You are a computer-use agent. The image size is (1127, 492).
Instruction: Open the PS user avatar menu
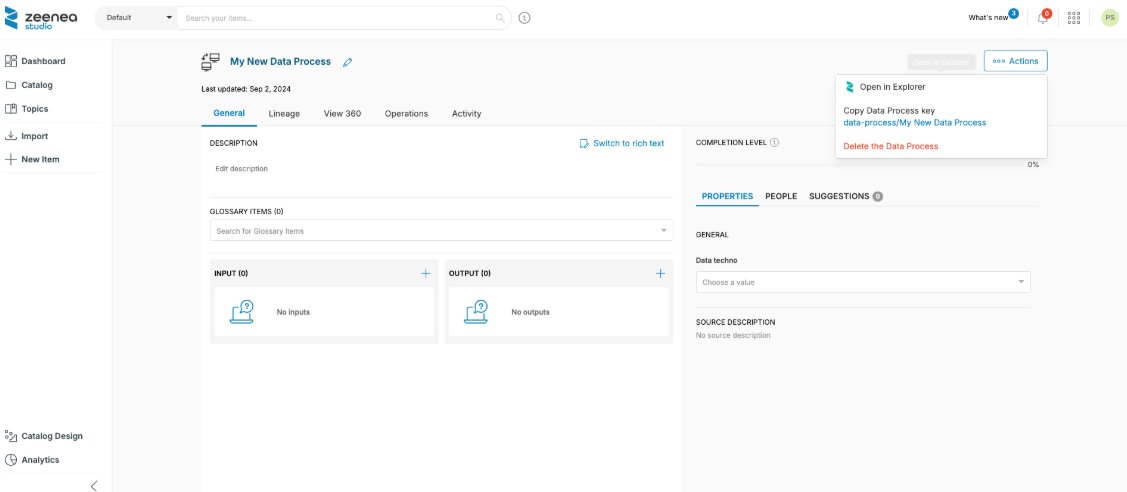pos(1109,18)
